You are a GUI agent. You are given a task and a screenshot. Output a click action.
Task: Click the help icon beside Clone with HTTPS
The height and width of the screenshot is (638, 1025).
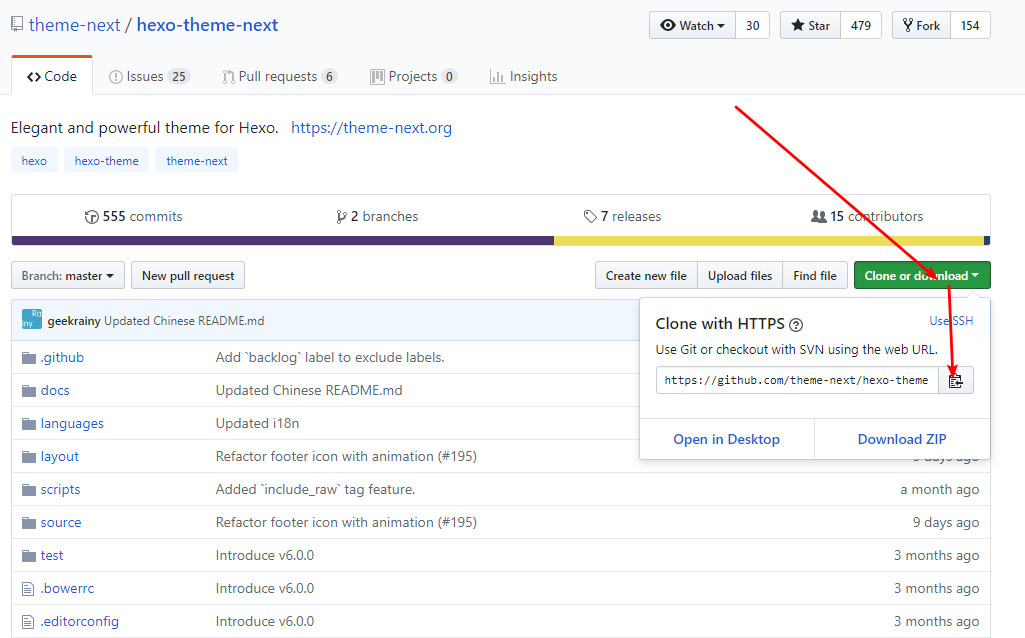(796, 325)
